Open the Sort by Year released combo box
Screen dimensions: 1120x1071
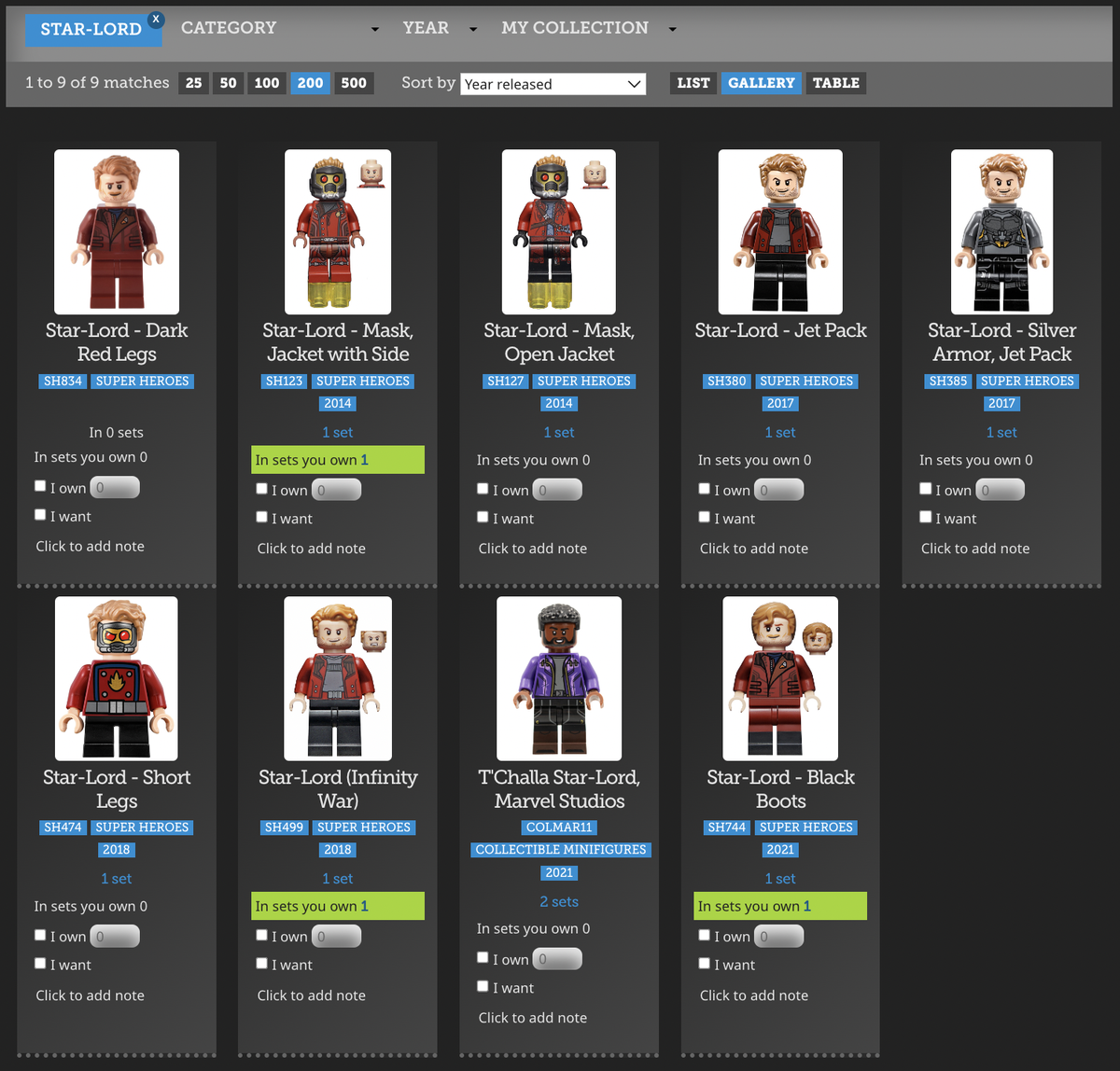tap(553, 84)
